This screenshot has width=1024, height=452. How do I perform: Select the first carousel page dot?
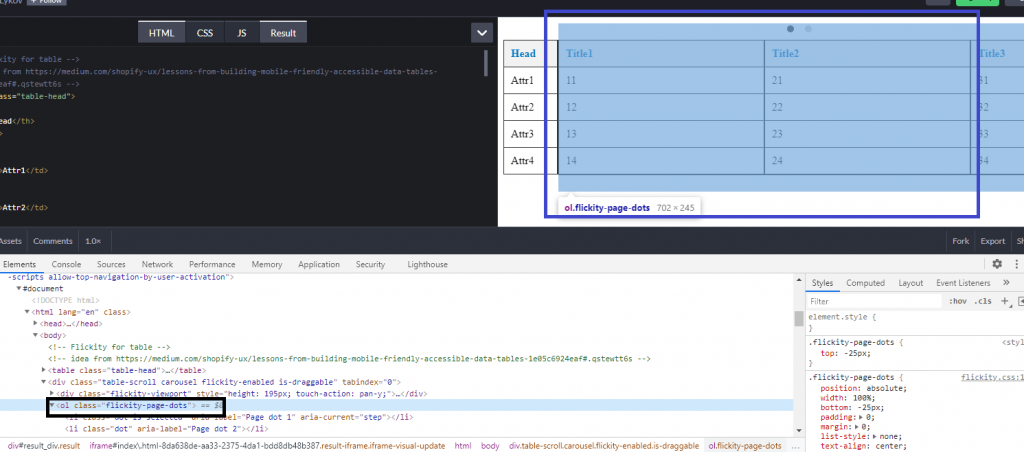point(791,29)
